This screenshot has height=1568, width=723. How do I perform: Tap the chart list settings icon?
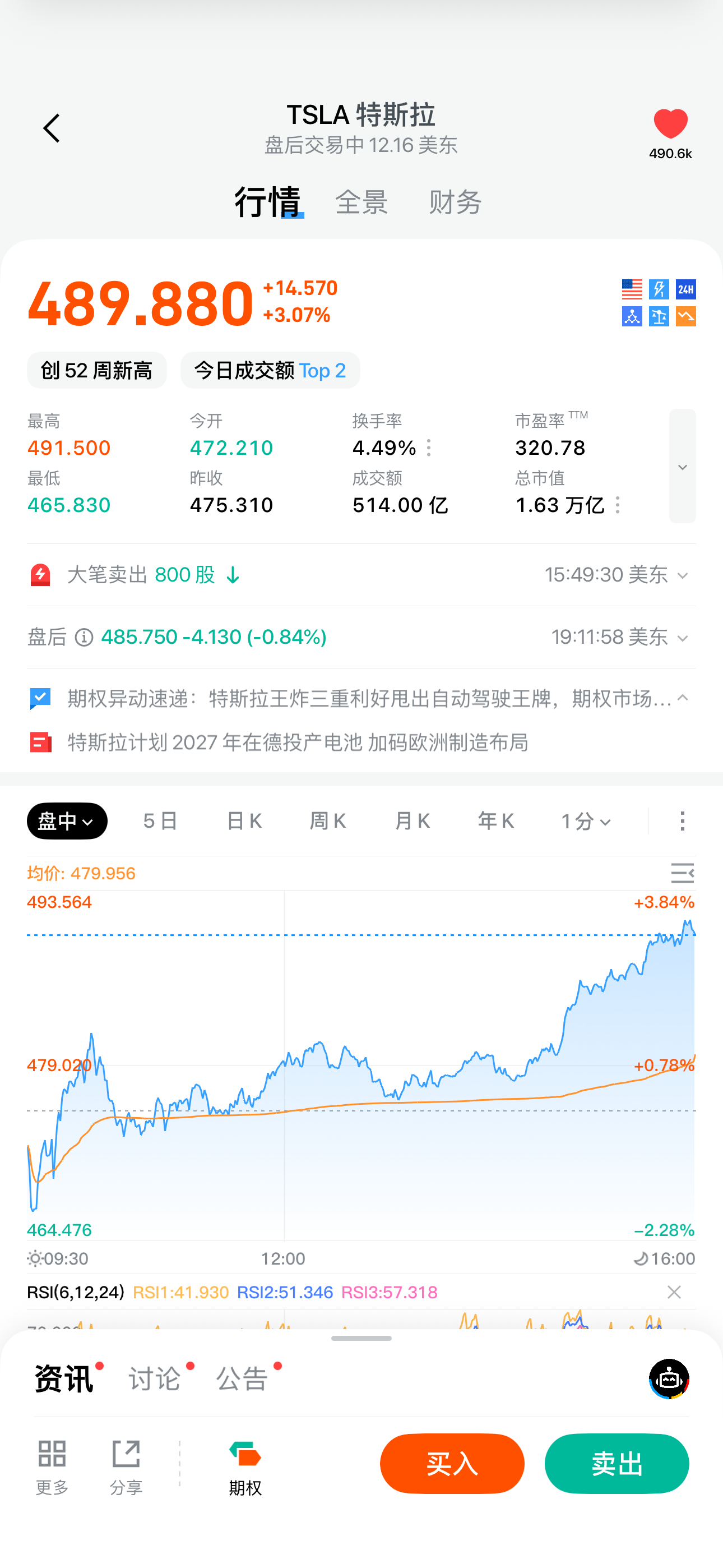(682, 874)
